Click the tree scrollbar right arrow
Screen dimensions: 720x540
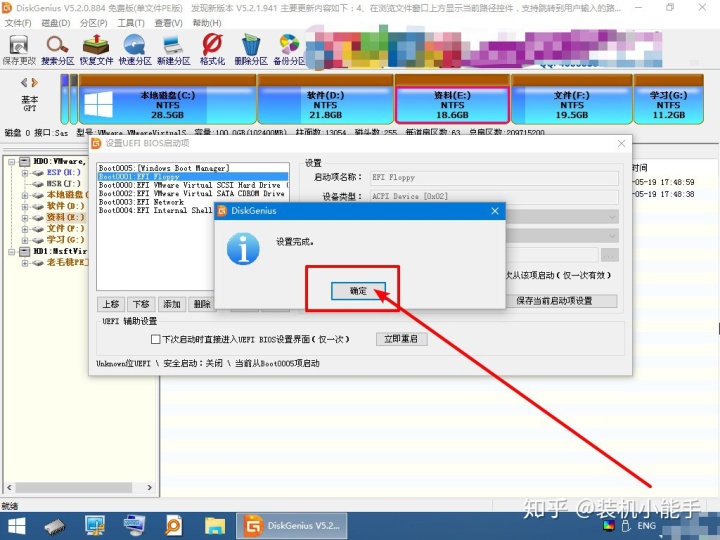[150, 487]
